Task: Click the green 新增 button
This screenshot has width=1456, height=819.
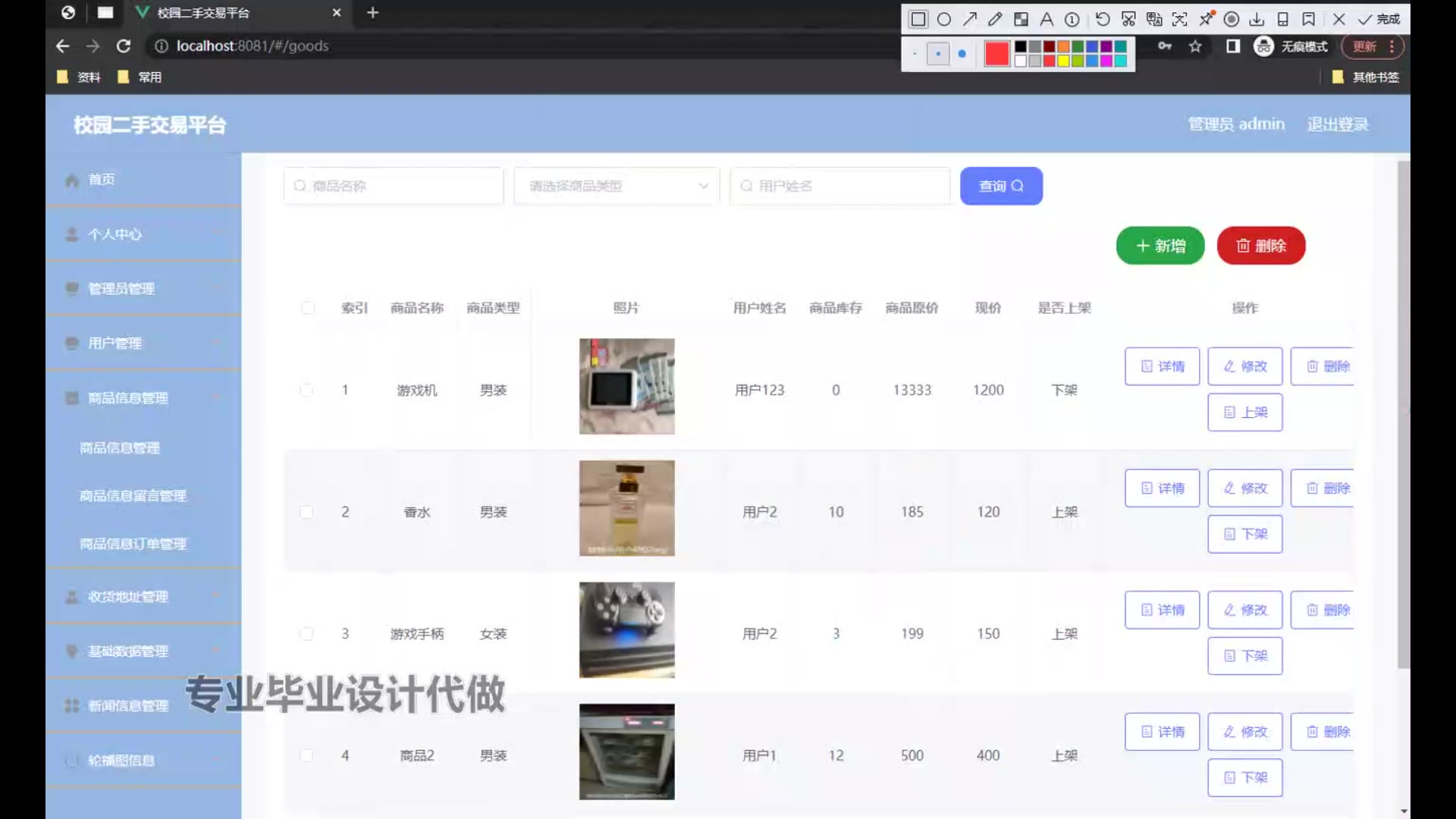Action: (x=1159, y=246)
